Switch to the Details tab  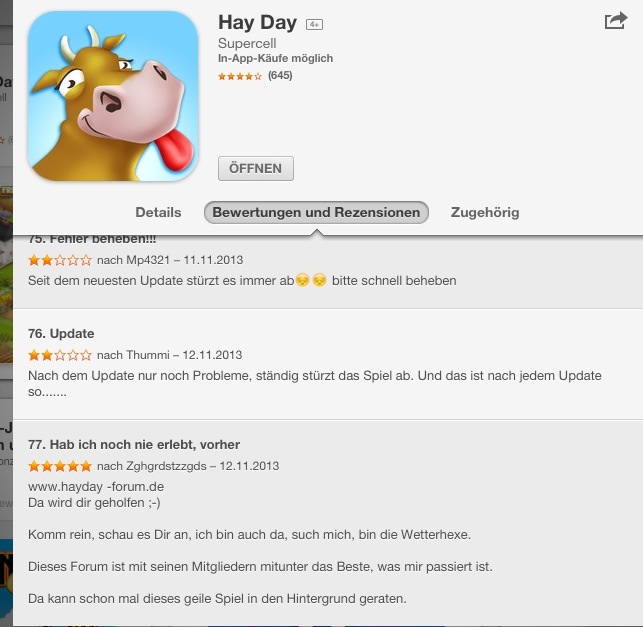[x=158, y=212]
